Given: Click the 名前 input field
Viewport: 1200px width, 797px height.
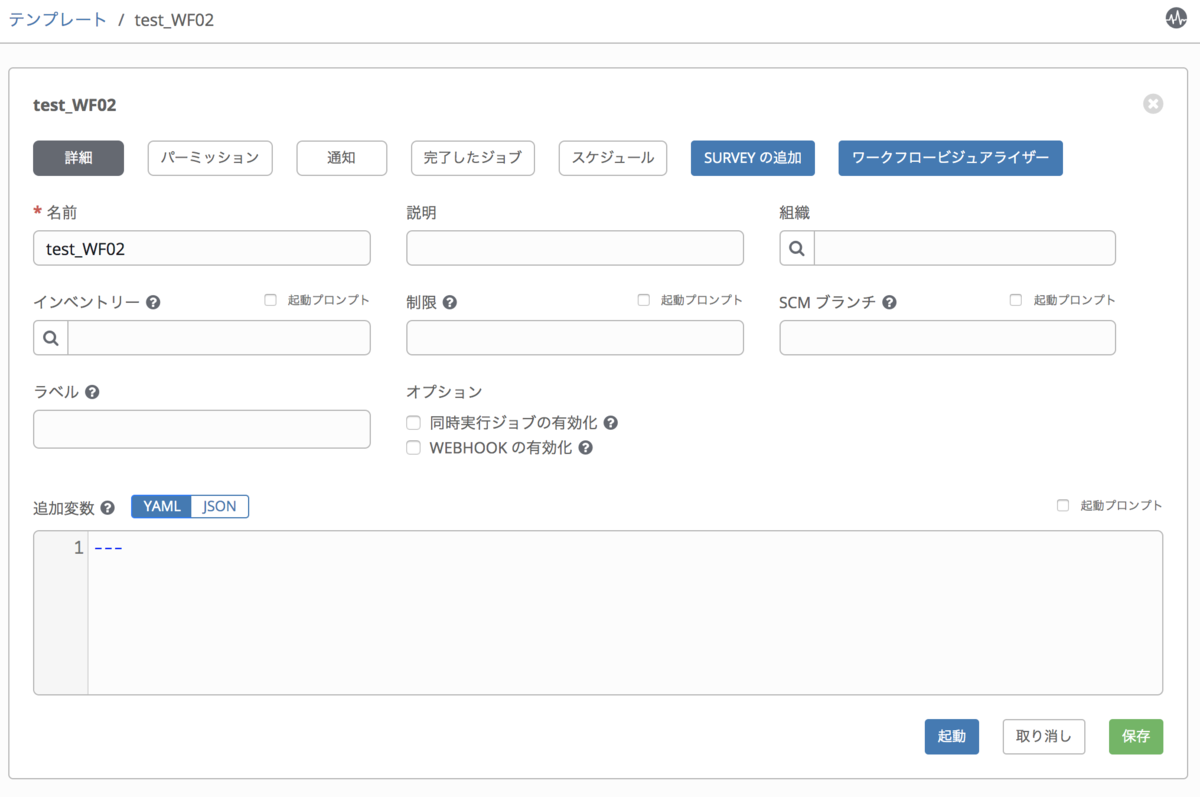Looking at the screenshot, I should coord(202,248).
